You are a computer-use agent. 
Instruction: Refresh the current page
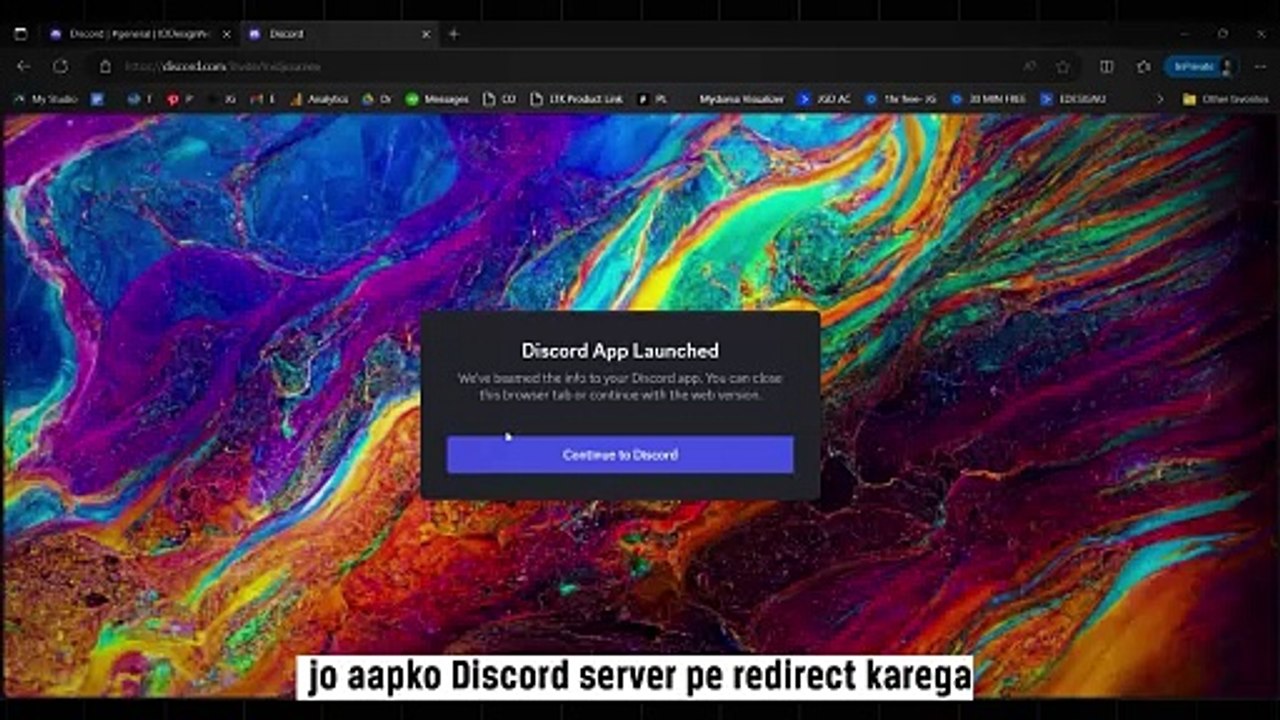[60, 67]
